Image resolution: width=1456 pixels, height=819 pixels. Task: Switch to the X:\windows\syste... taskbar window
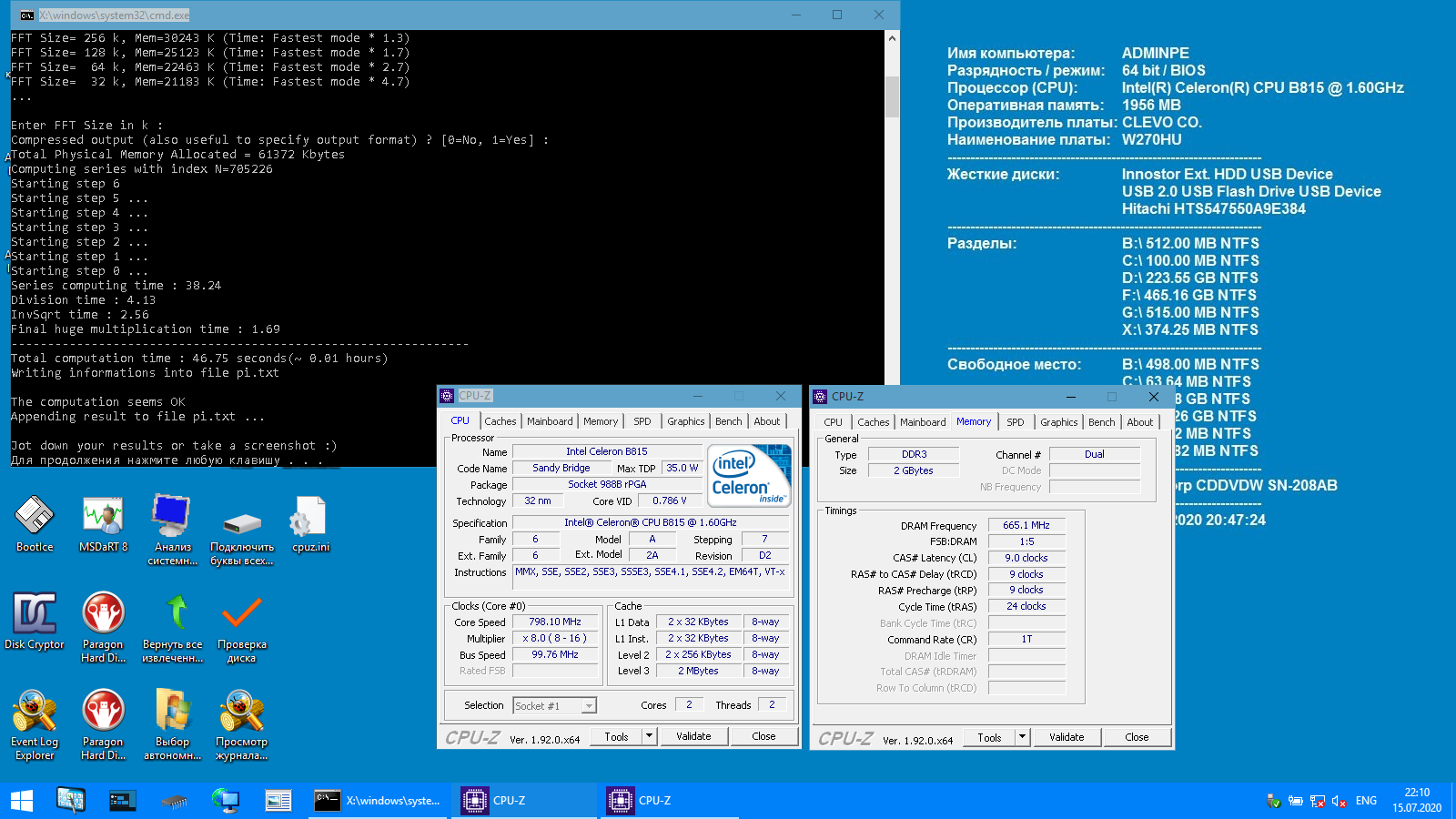377,801
